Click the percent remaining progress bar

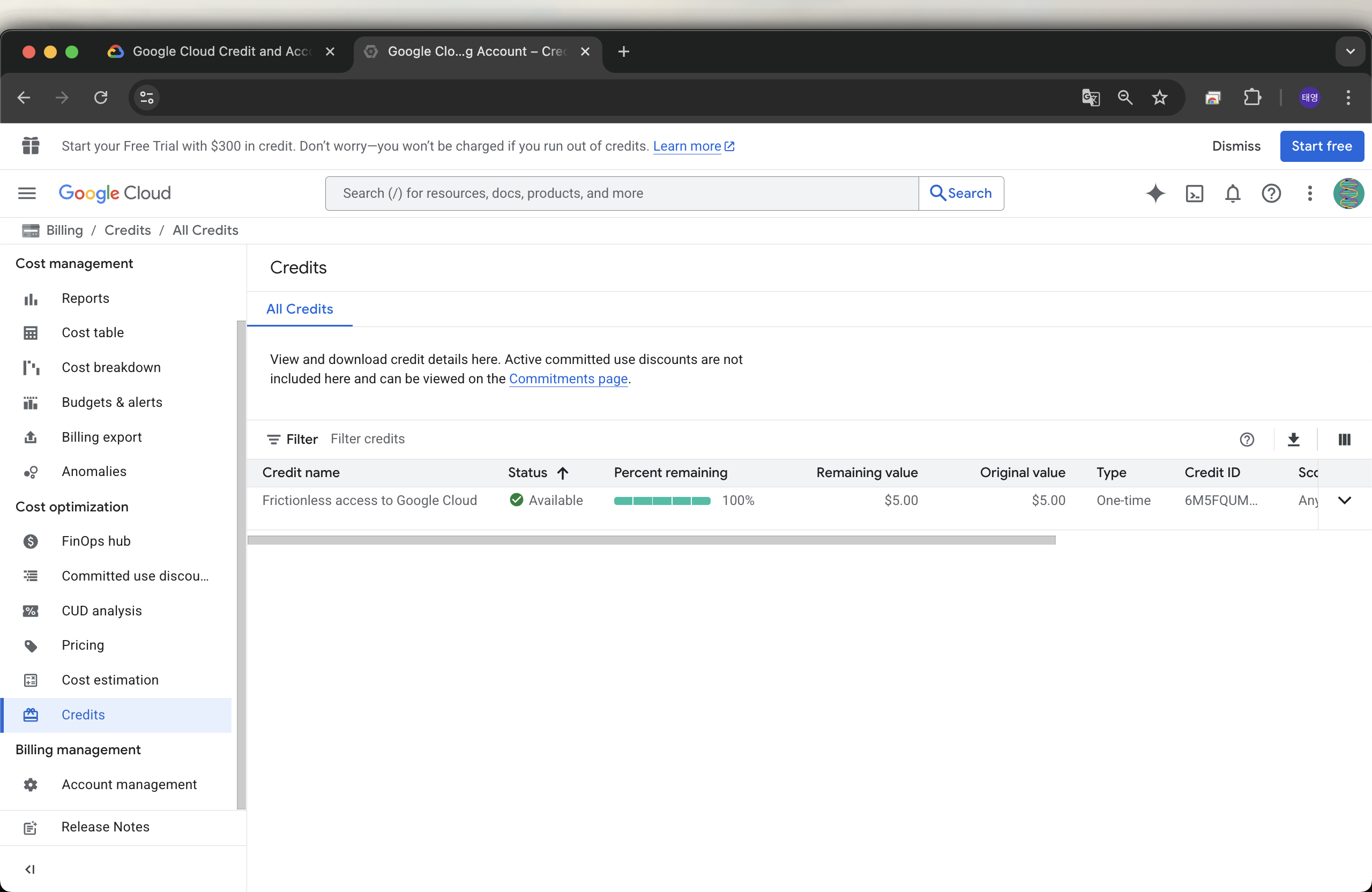(662, 501)
